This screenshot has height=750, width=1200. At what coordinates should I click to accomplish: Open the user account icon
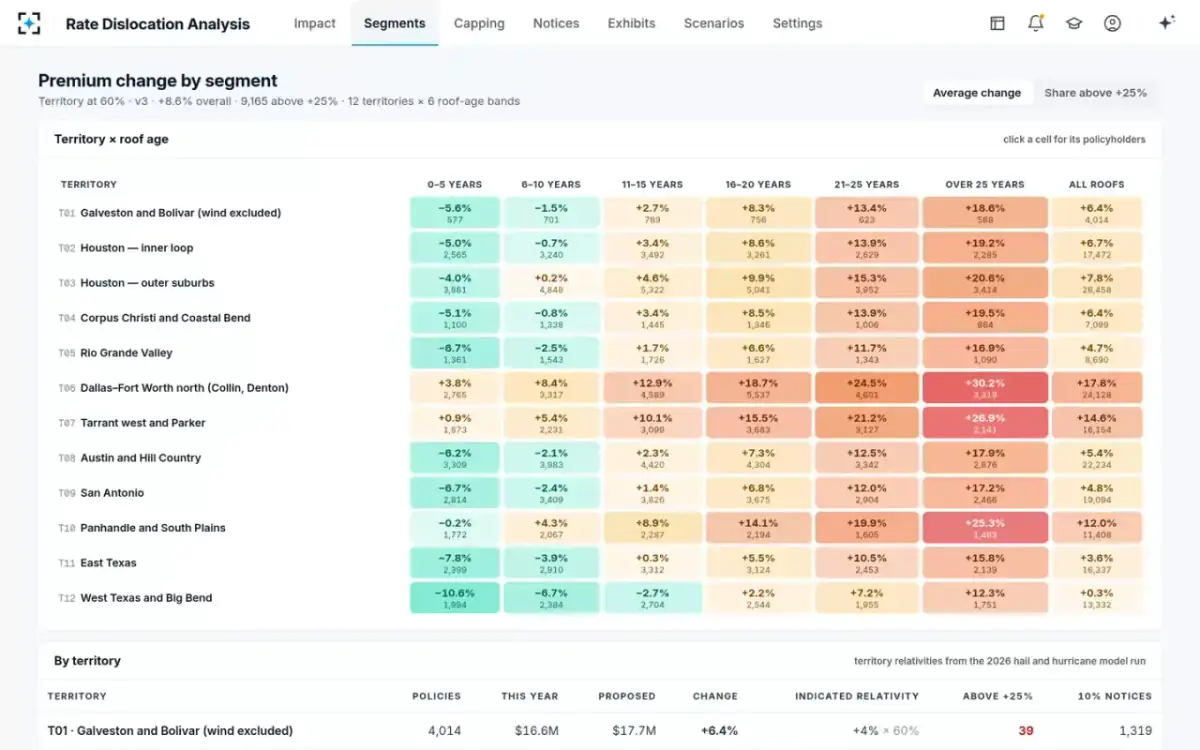coord(1112,23)
